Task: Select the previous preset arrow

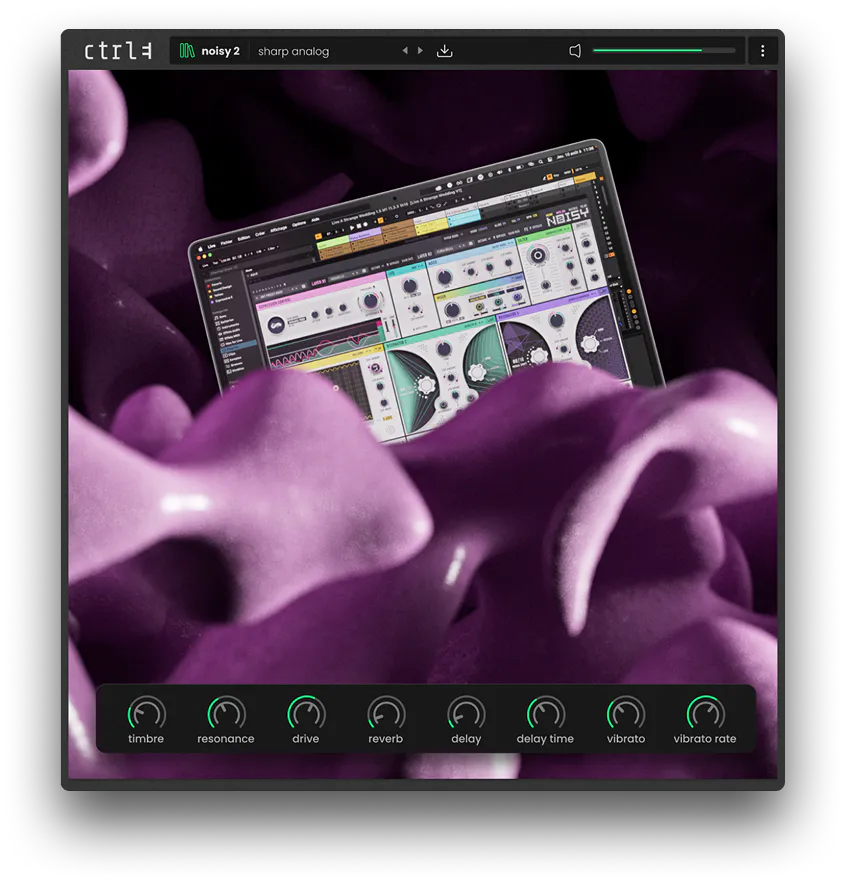Action: pyautogui.click(x=405, y=51)
